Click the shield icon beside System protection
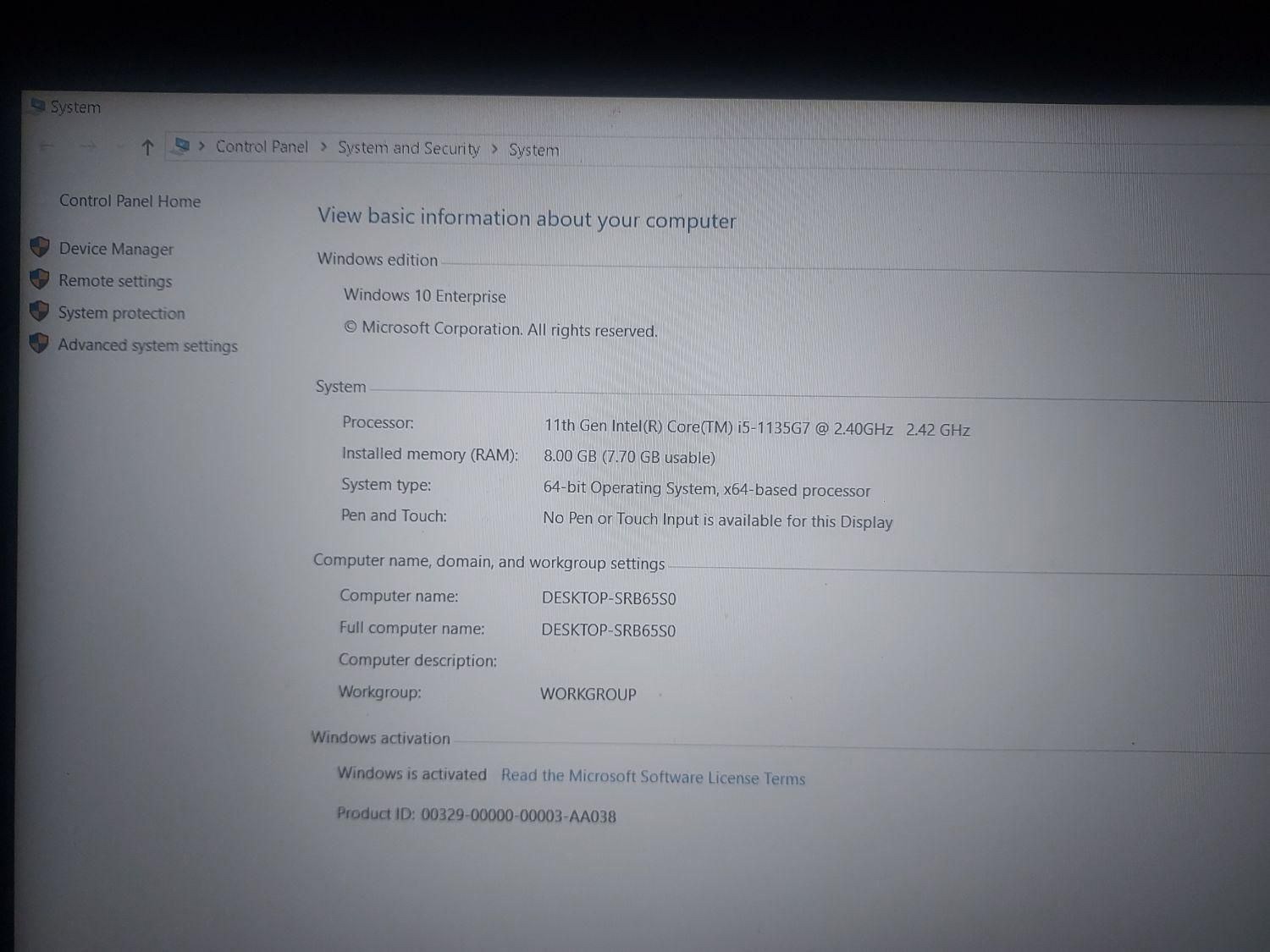1270x952 pixels. pyautogui.click(x=39, y=311)
